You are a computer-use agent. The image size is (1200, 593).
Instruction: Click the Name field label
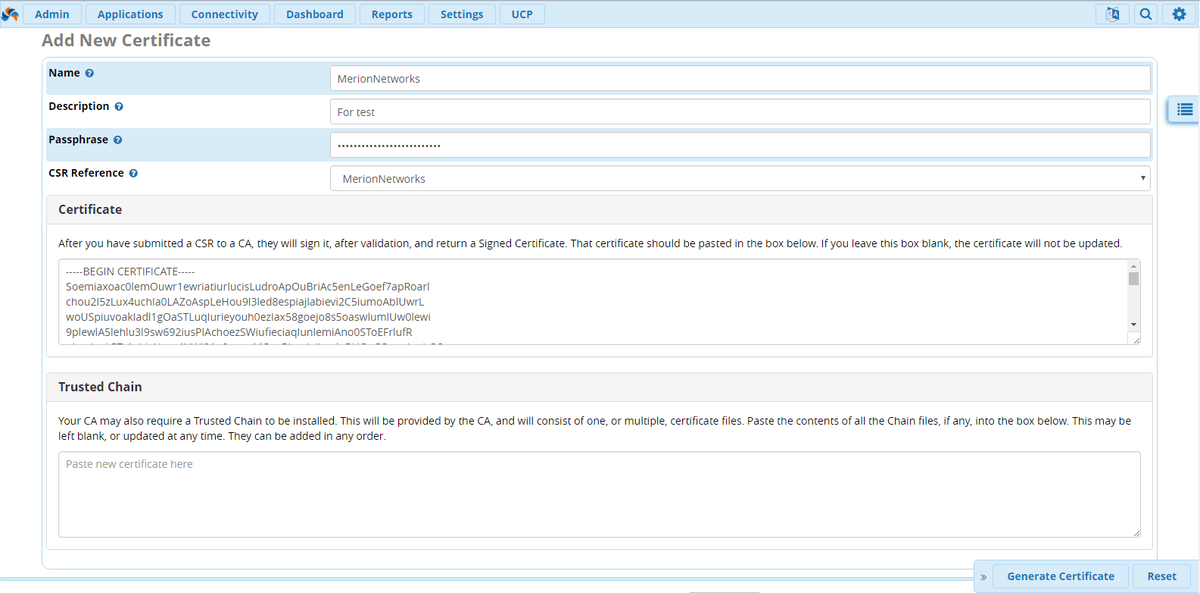(64, 73)
